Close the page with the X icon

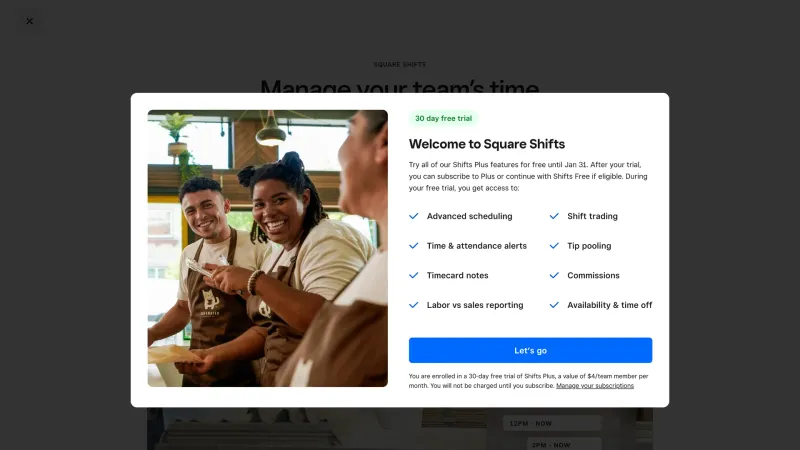30,21
